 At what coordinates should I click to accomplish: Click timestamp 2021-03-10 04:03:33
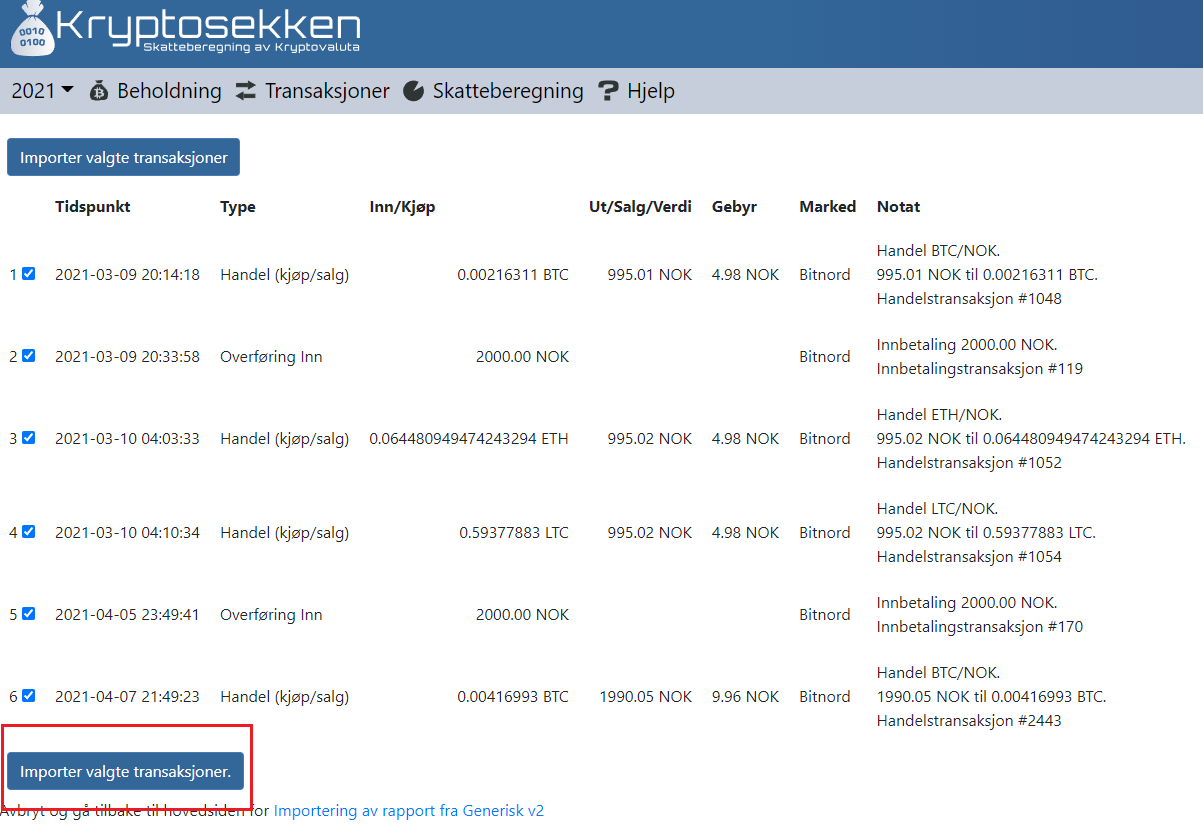(x=127, y=439)
